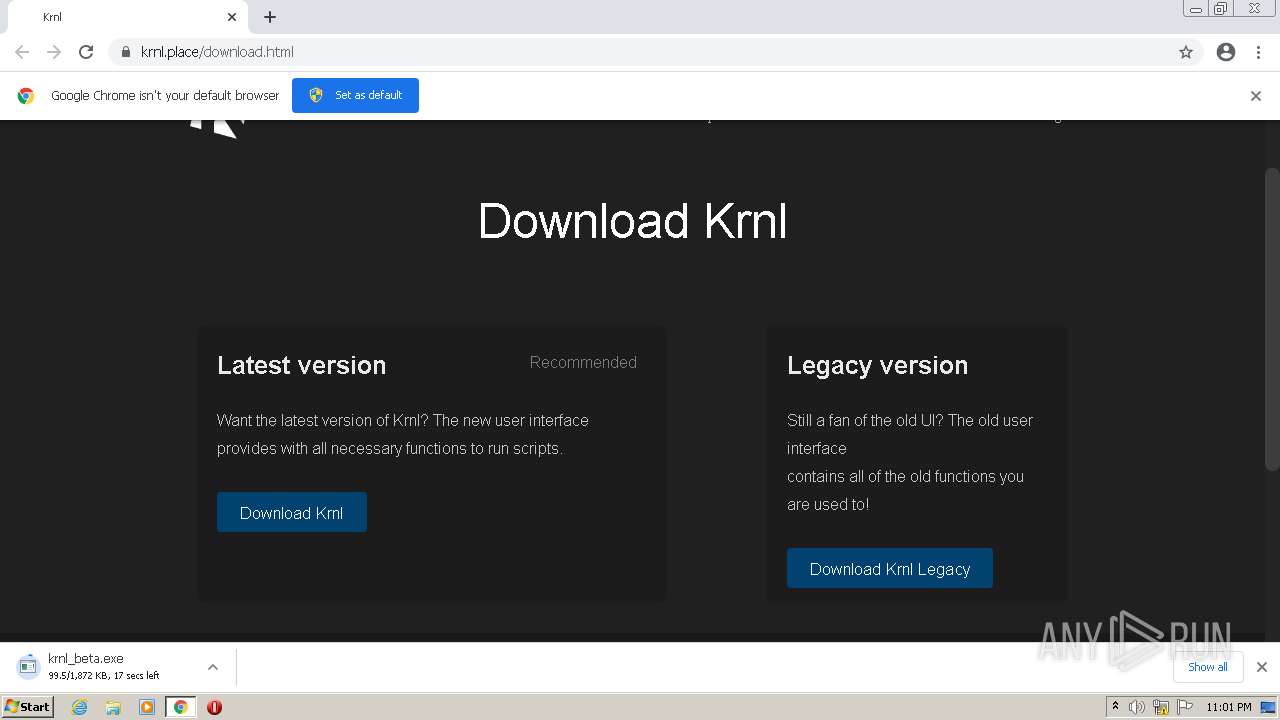Close the Krnl tab
Image resolution: width=1280 pixels, height=720 pixels.
pyautogui.click(x=232, y=17)
